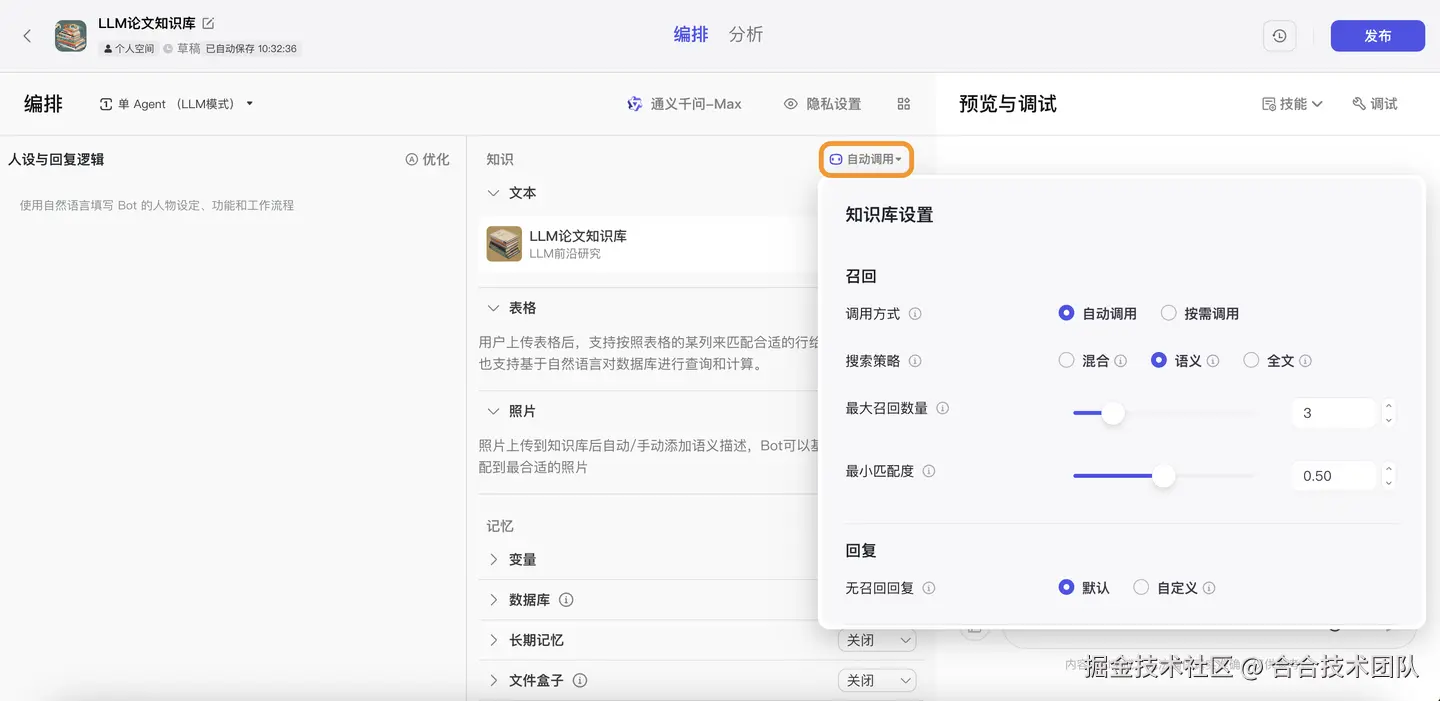1440x701 pixels.
Task: Click the 最小匹配度 value field showing 0.50
Action: [1334, 476]
